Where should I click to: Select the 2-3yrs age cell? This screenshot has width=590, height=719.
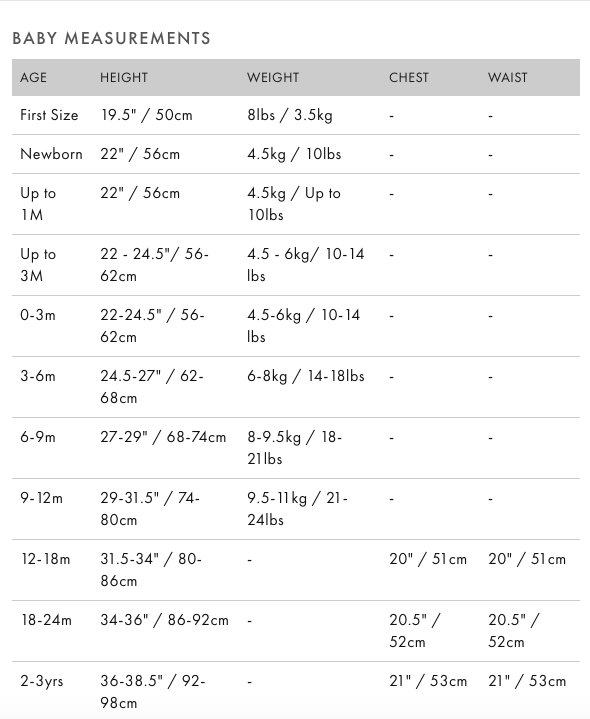tap(42, 681)
